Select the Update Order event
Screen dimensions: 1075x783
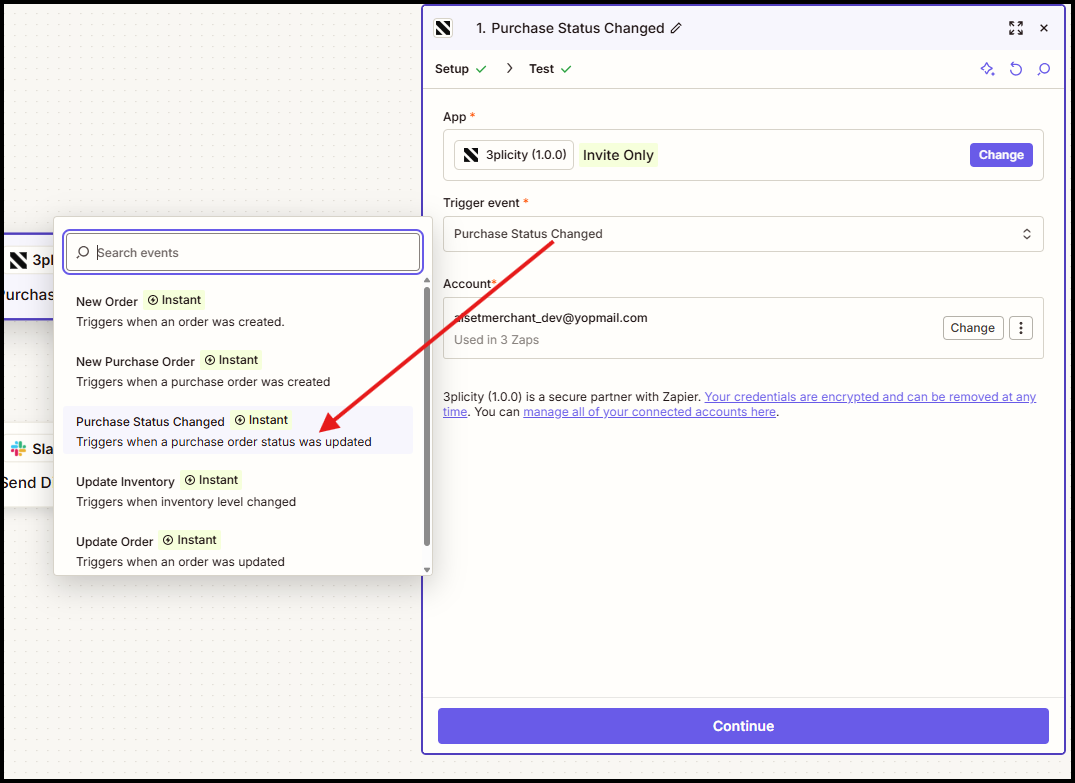(238, 551)
